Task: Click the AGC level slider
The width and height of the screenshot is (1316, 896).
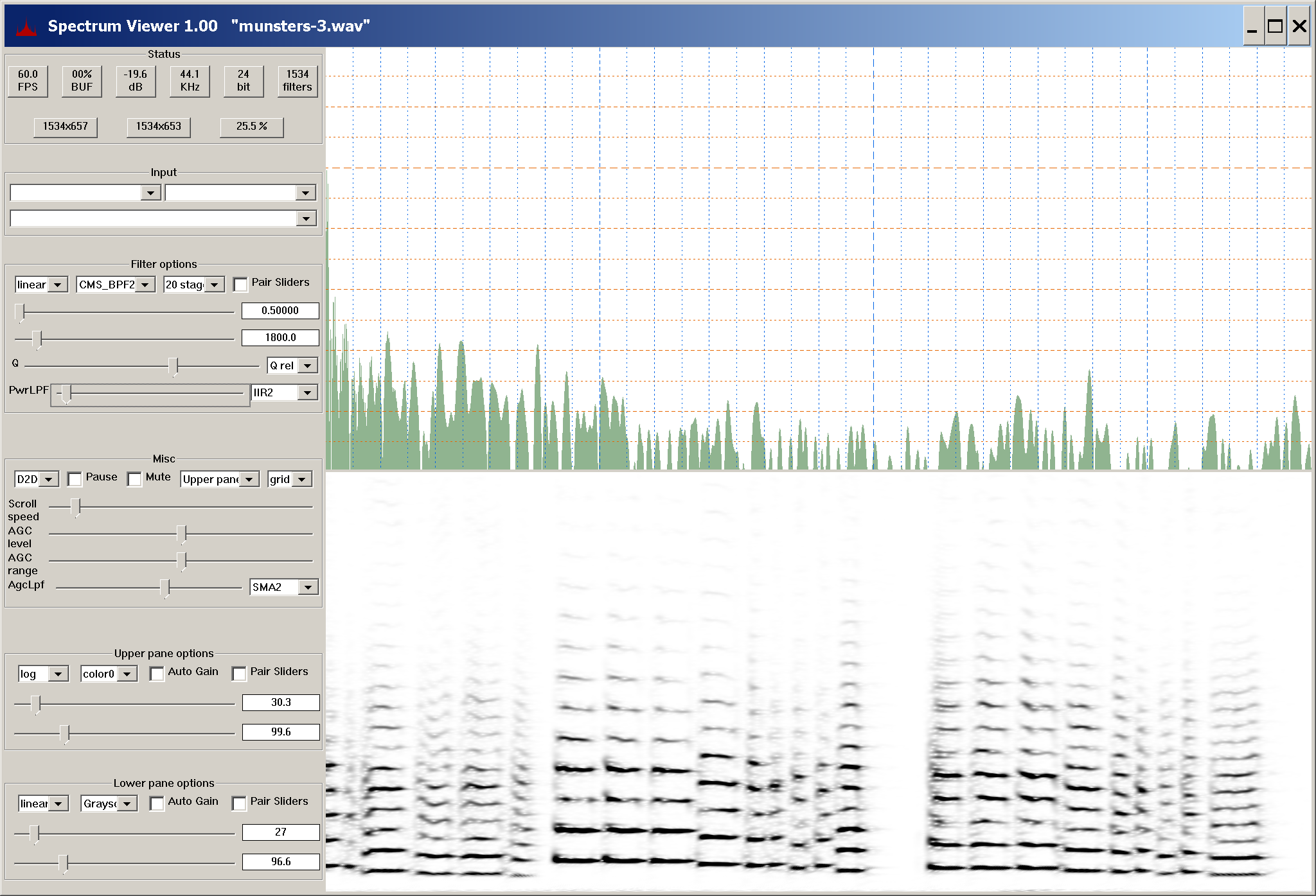Action: click(x=181, y=534)
